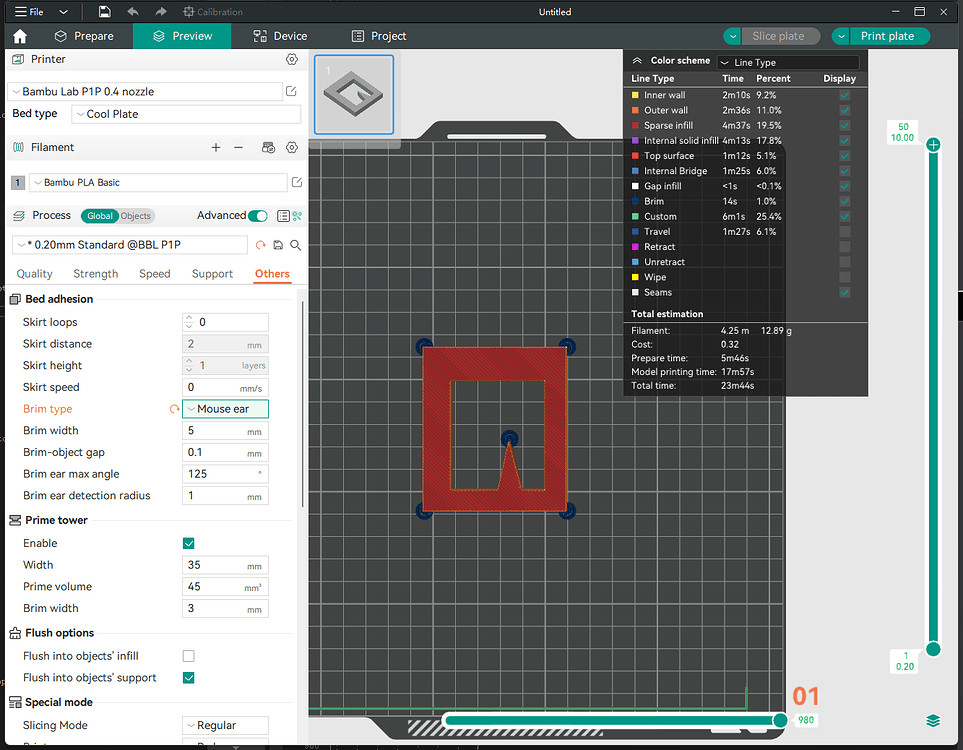Show Retract points in the legend
The image size is (963, 750).
pos(844,247)
